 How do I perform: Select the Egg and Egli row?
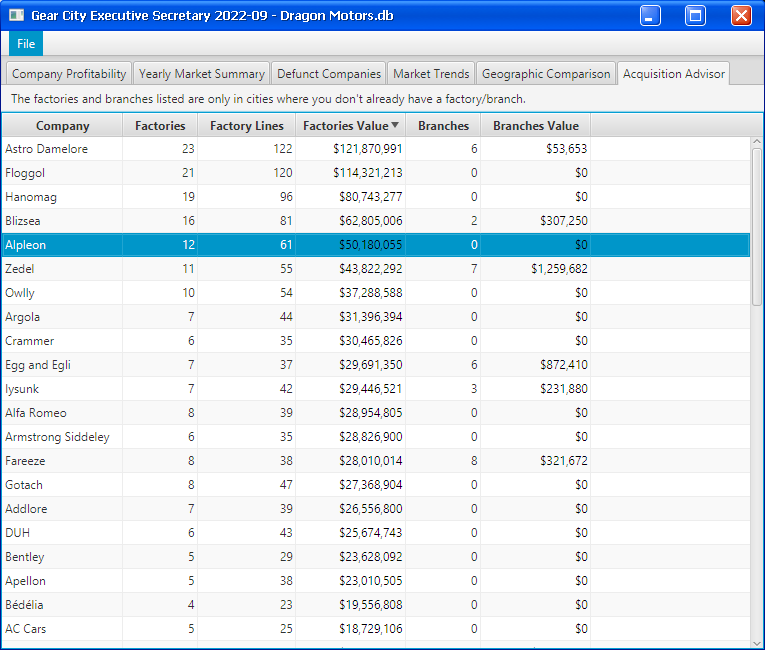pos(376,365)
